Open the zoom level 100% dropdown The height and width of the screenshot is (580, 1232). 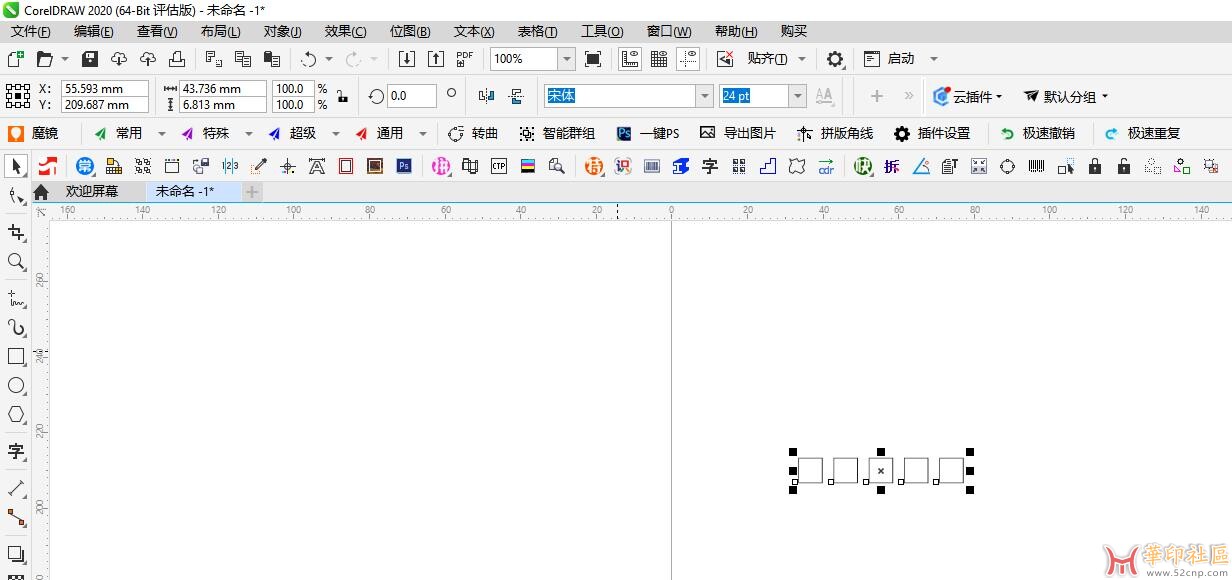(x=566, y=59)
